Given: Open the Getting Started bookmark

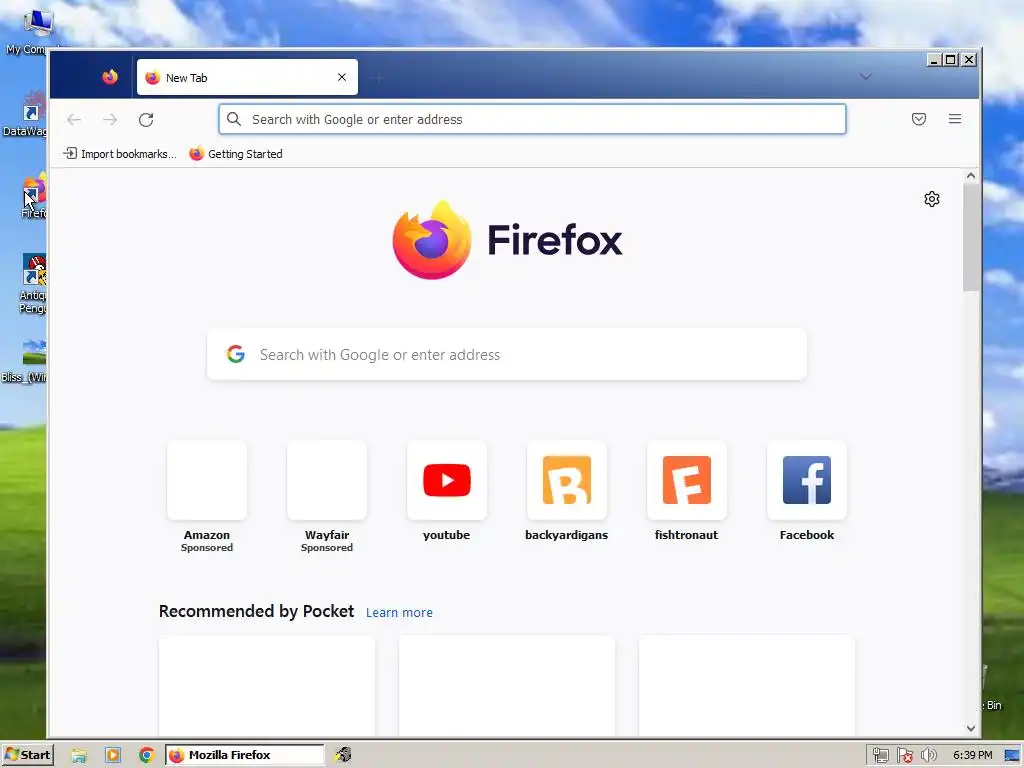Looking at the screenshot, I should pos(236,153).
